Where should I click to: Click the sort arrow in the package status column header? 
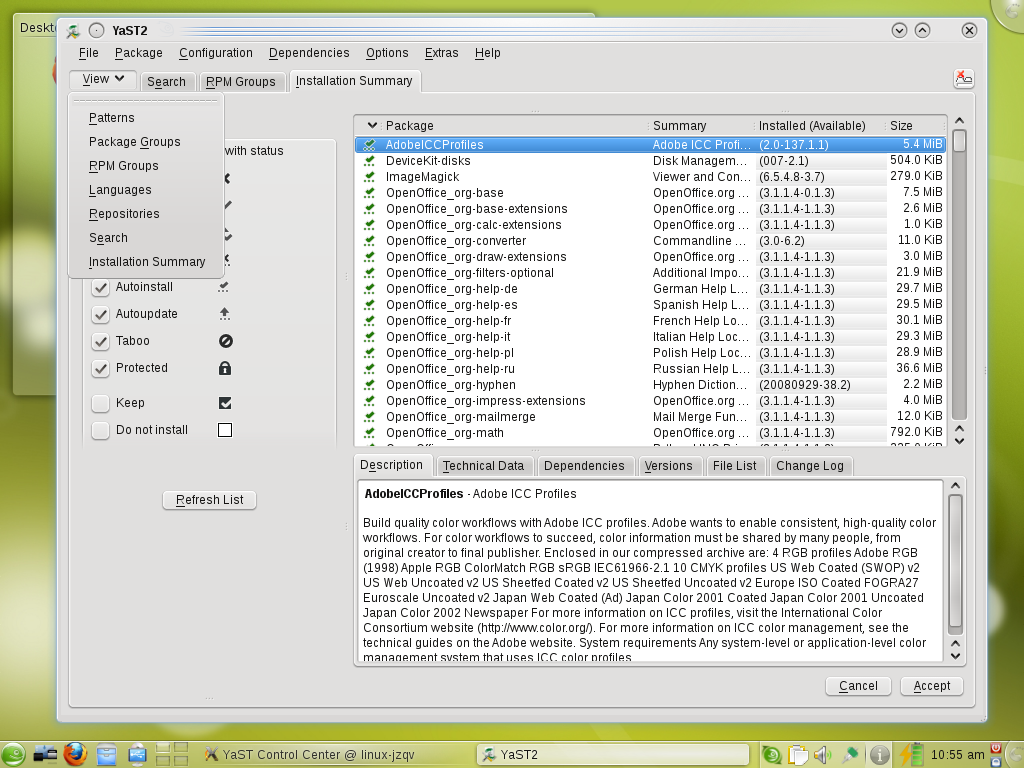[372, 126]
